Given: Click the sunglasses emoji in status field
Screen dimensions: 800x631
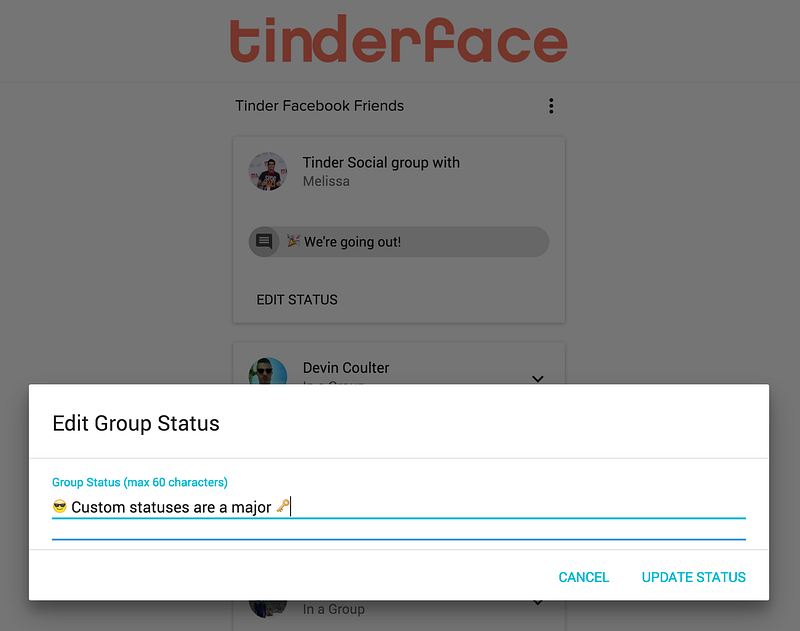Looking at the screenshot, I should [60, 507].
